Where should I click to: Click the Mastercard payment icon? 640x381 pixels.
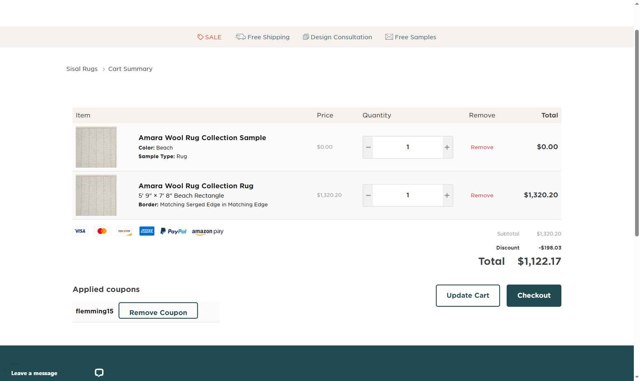pos(102,231)
